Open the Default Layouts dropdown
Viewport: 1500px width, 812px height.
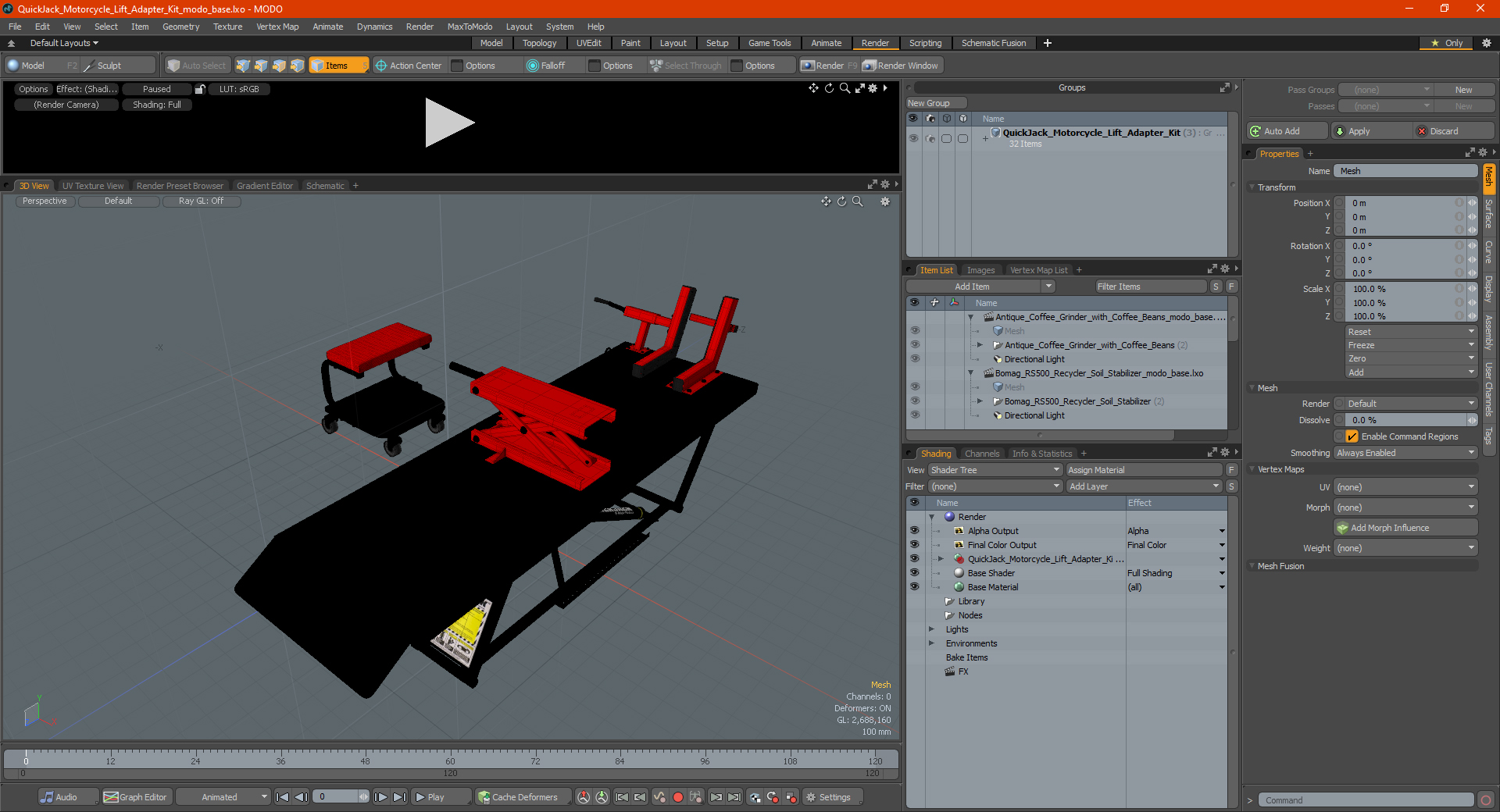[64, 43]
